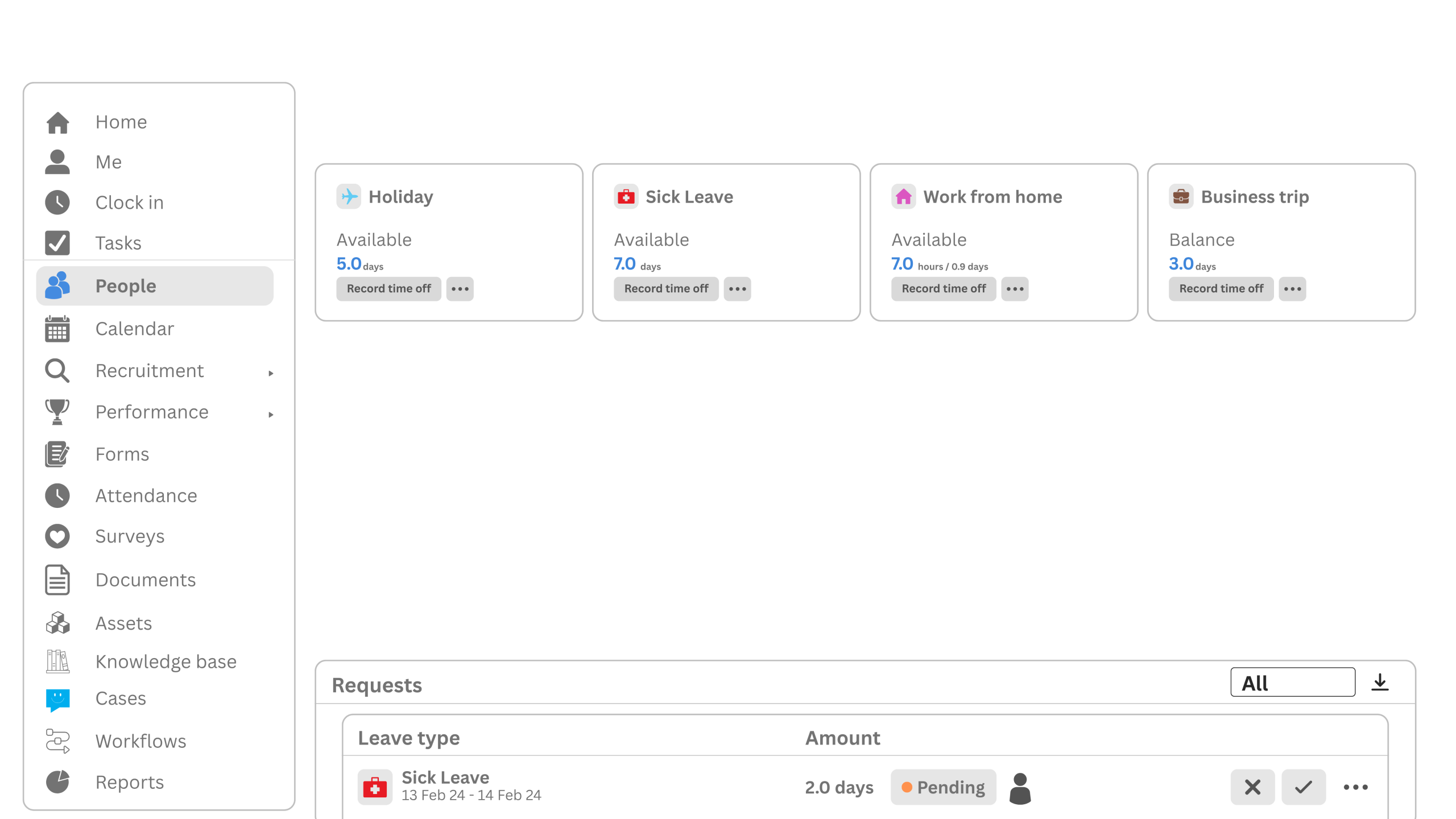Viewport: 1456px width, 819px height.
Task: Click the 2.0 days amount
Action: point(839,788)
